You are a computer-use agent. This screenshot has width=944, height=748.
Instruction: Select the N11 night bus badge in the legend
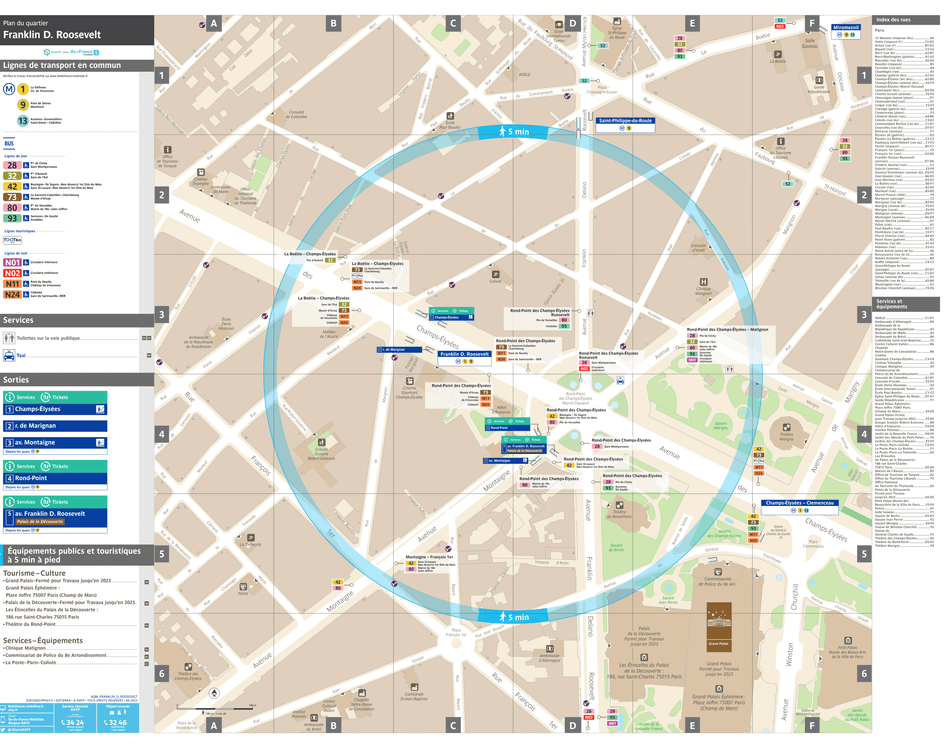tap(12, 284)
